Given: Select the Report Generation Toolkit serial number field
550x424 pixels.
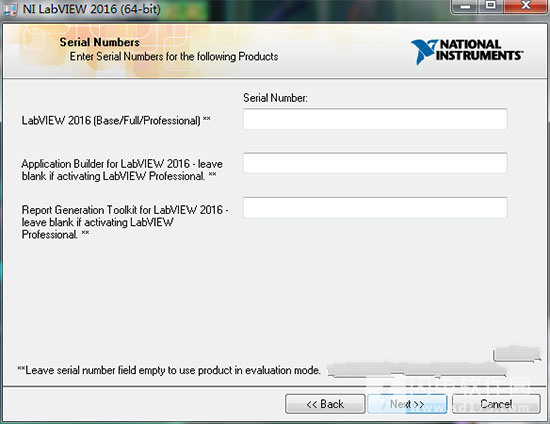Looking at the screenshot, I should click(375, 208).
